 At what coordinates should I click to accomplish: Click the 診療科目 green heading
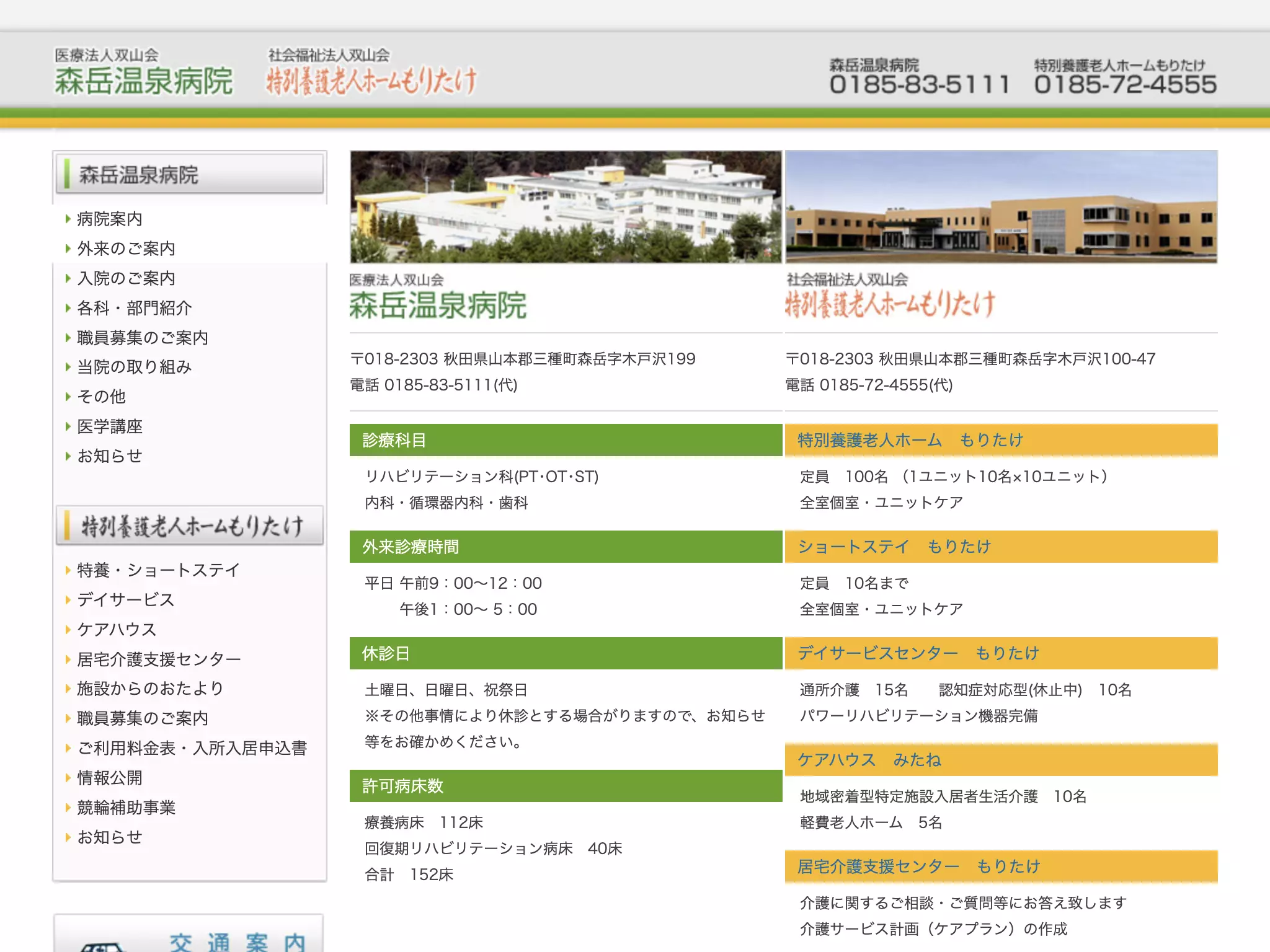[x=566, y=440]
